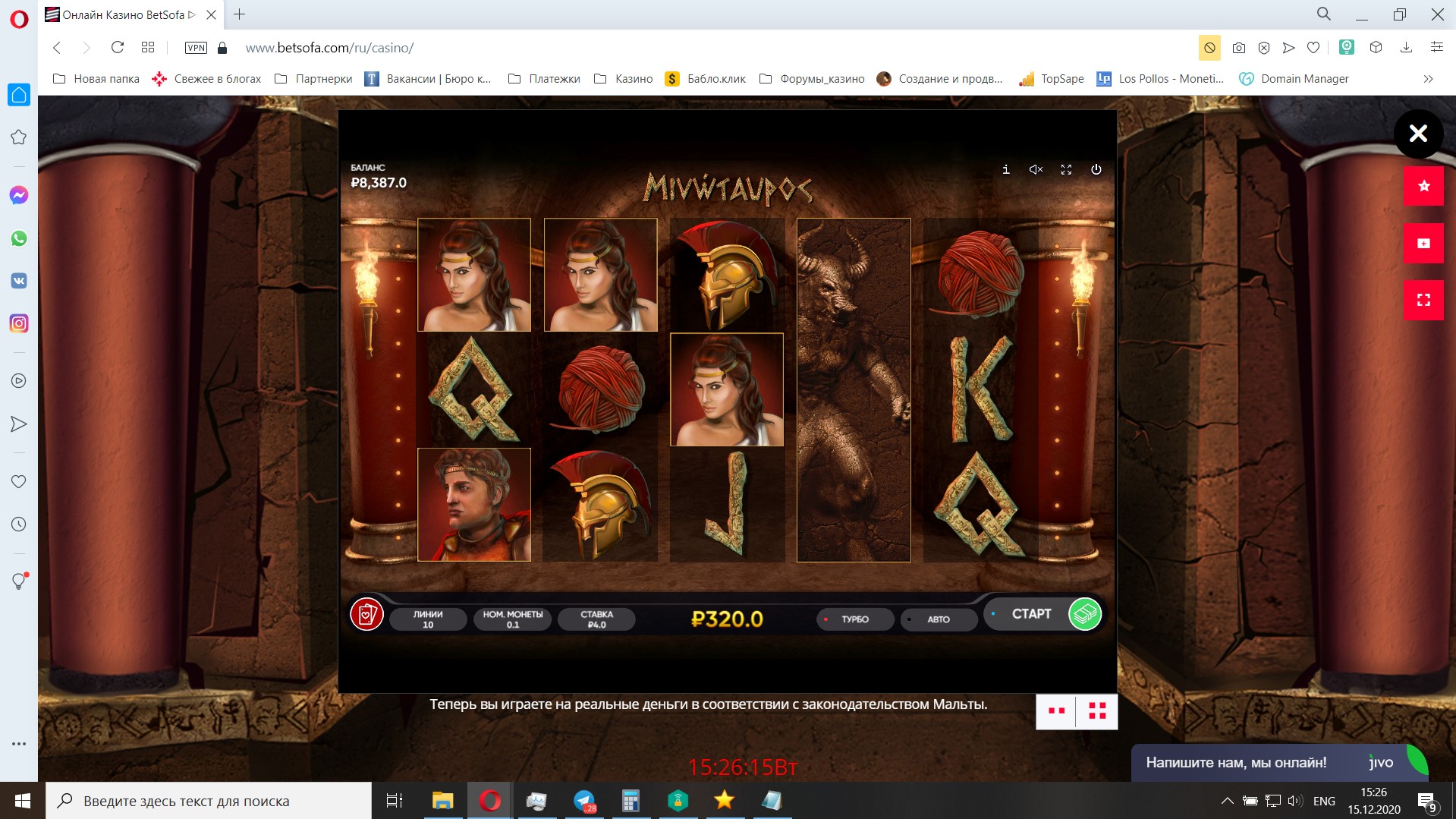Search open tabs with magnifier icon
Image resolution: width=1456 pixels, height=819 pixels.
point(1324,14)
